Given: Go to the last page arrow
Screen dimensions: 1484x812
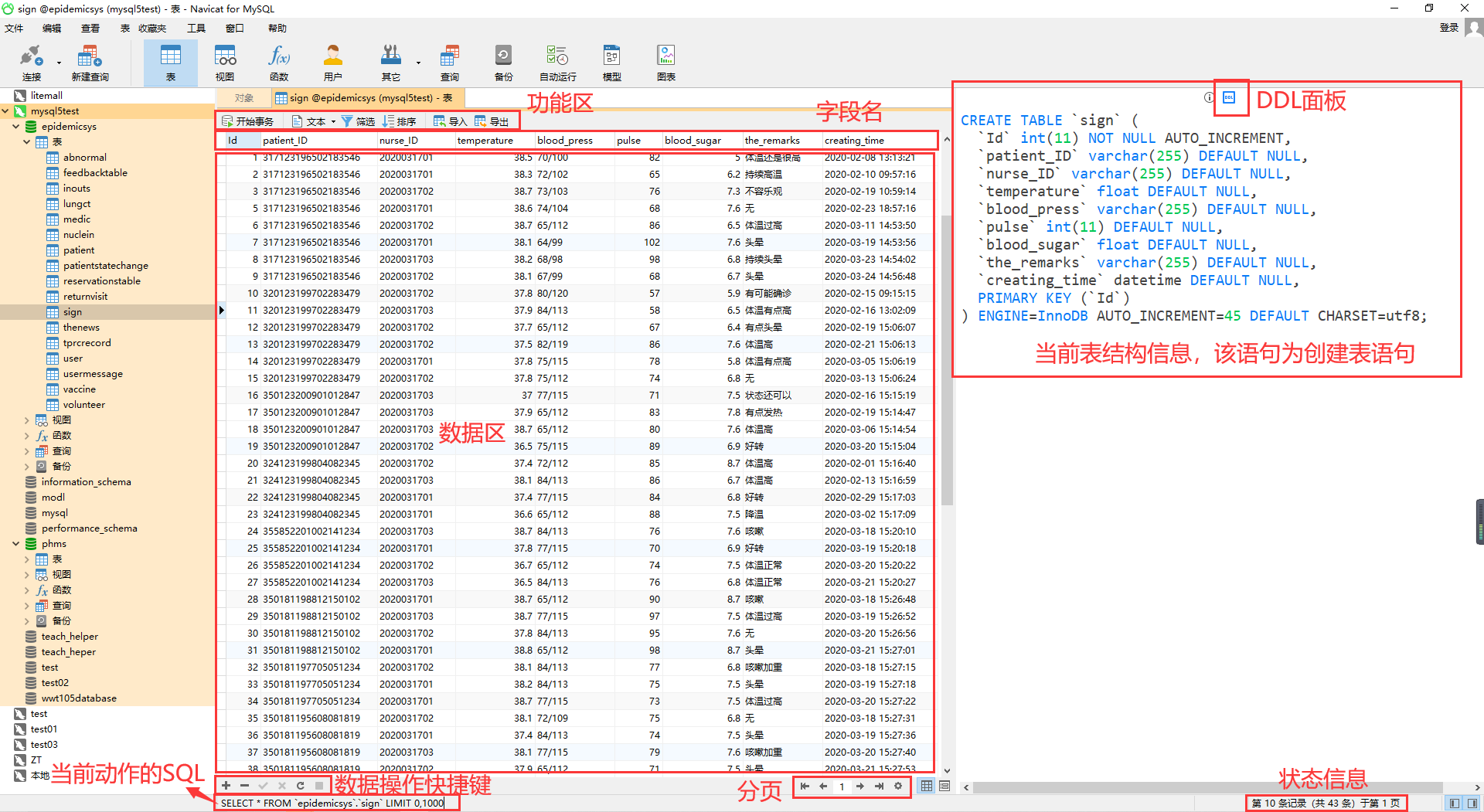Looking at the screenshot, I should point(879,787).
